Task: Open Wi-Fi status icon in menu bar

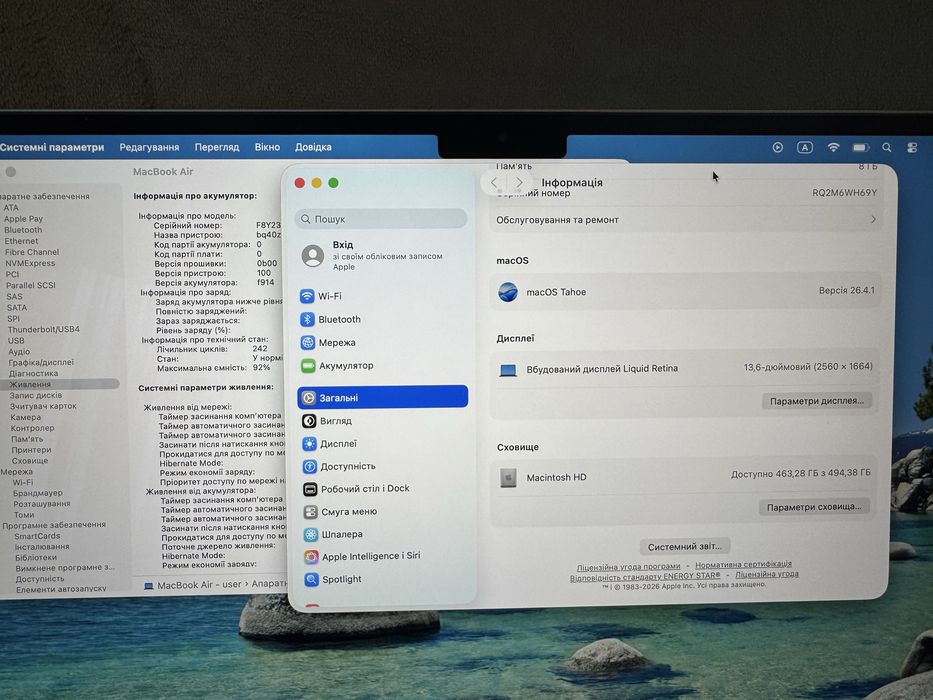Action: click(x=833, y=147)
